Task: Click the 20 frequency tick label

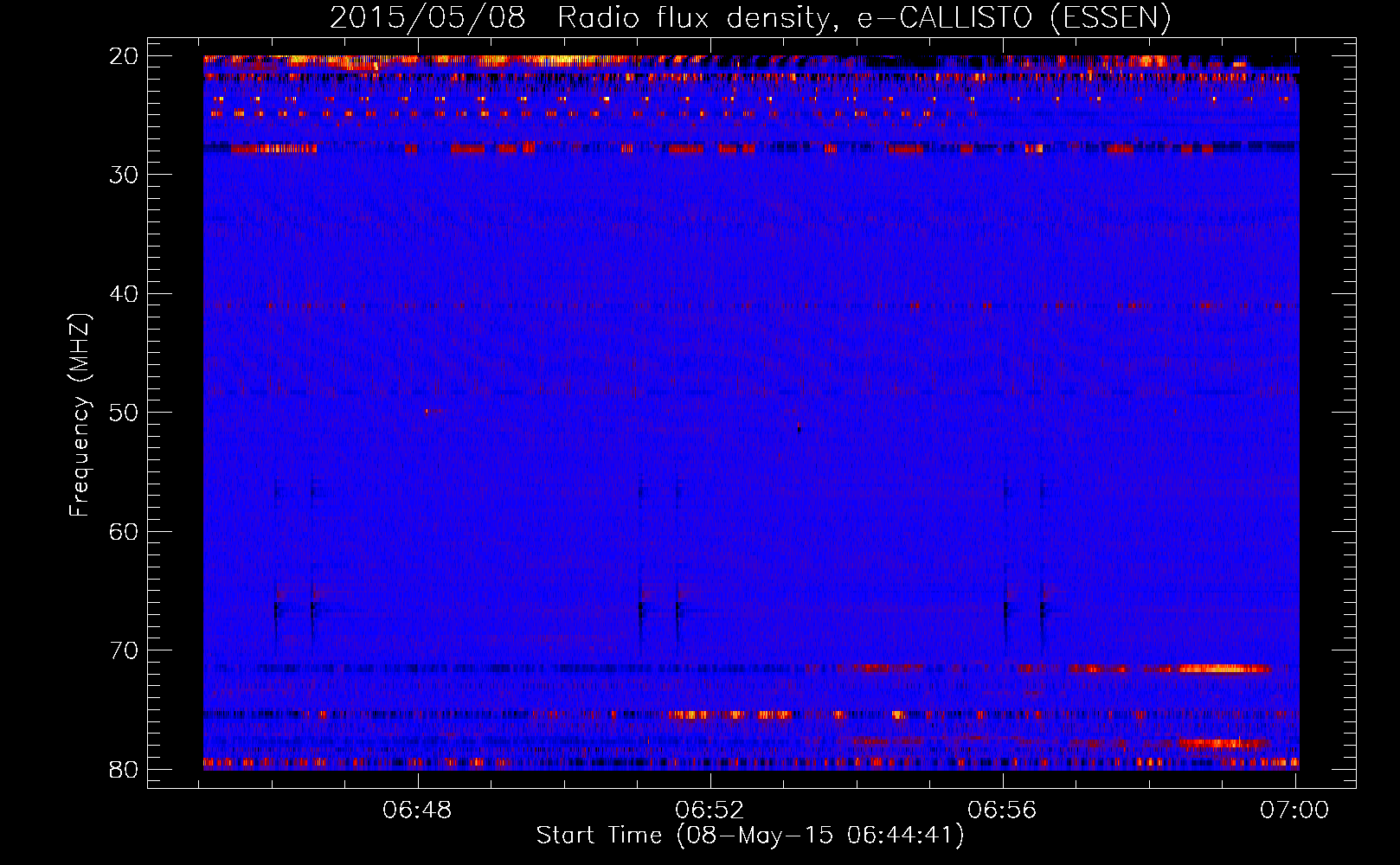Action: [x=125, y=55]
